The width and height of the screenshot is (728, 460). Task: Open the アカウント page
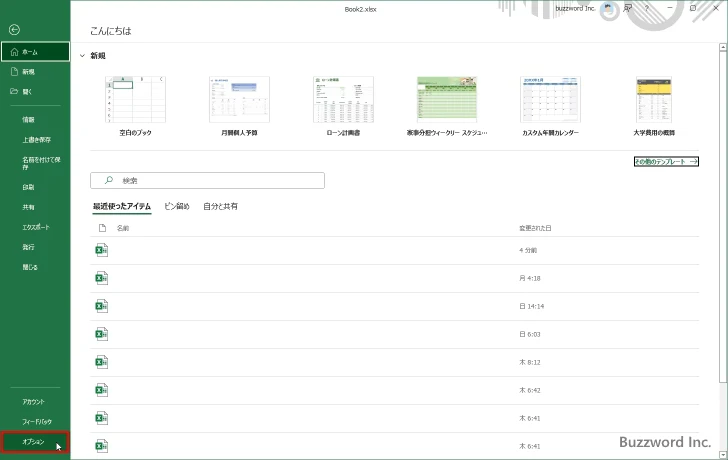tap(33, 401)
